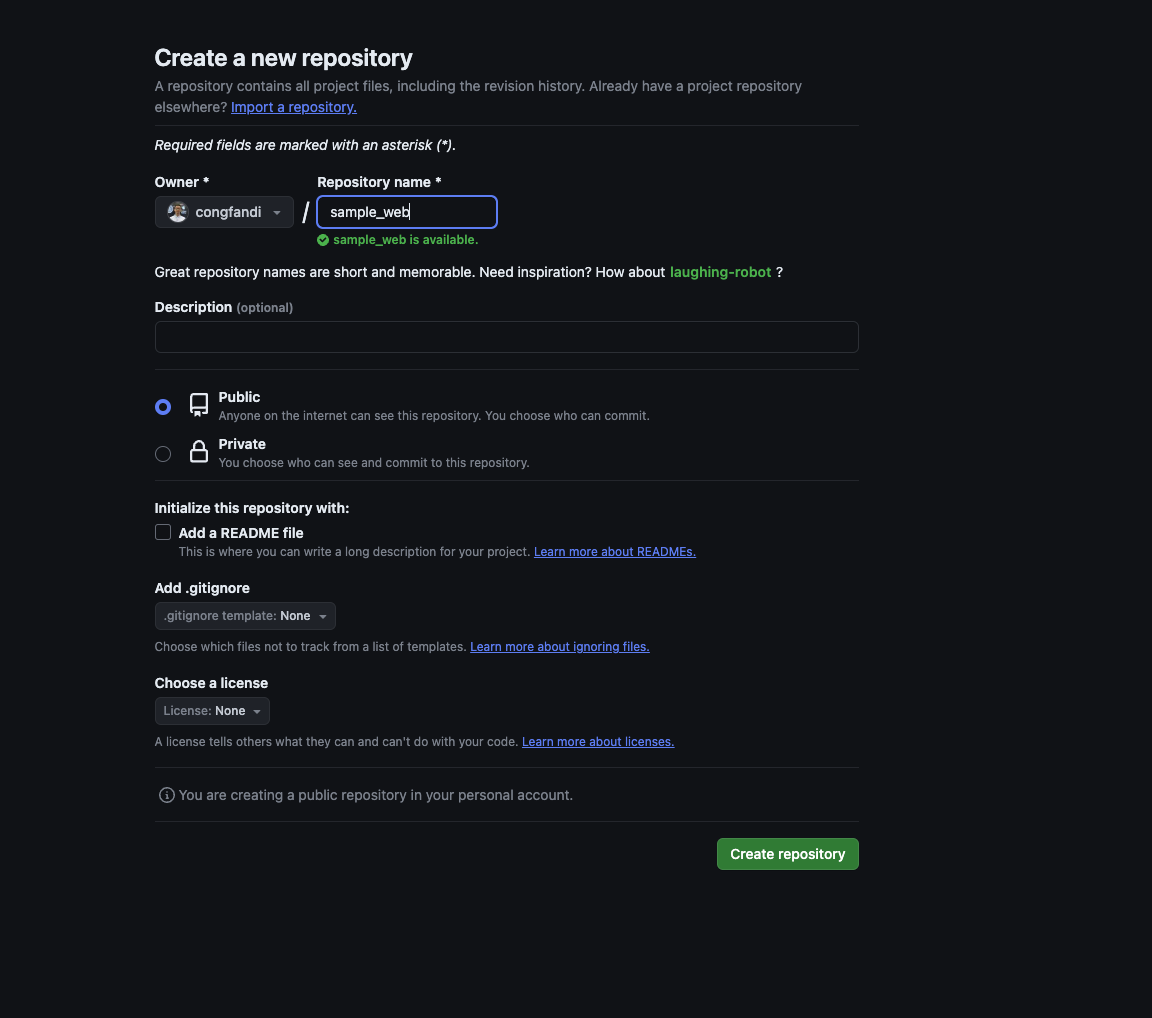
Task: Click the congfandi owner avatar icon
Action: (x=177, y=212)
